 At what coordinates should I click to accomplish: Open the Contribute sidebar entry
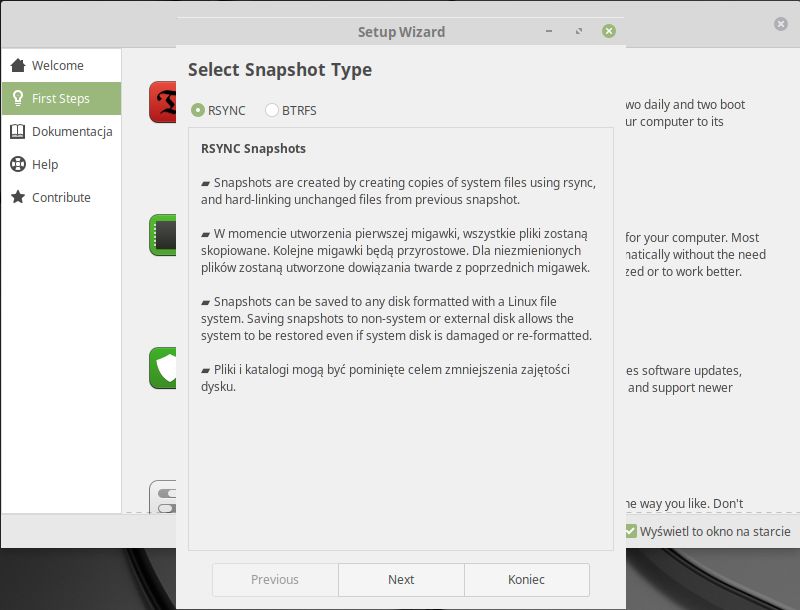click(61, 197)
